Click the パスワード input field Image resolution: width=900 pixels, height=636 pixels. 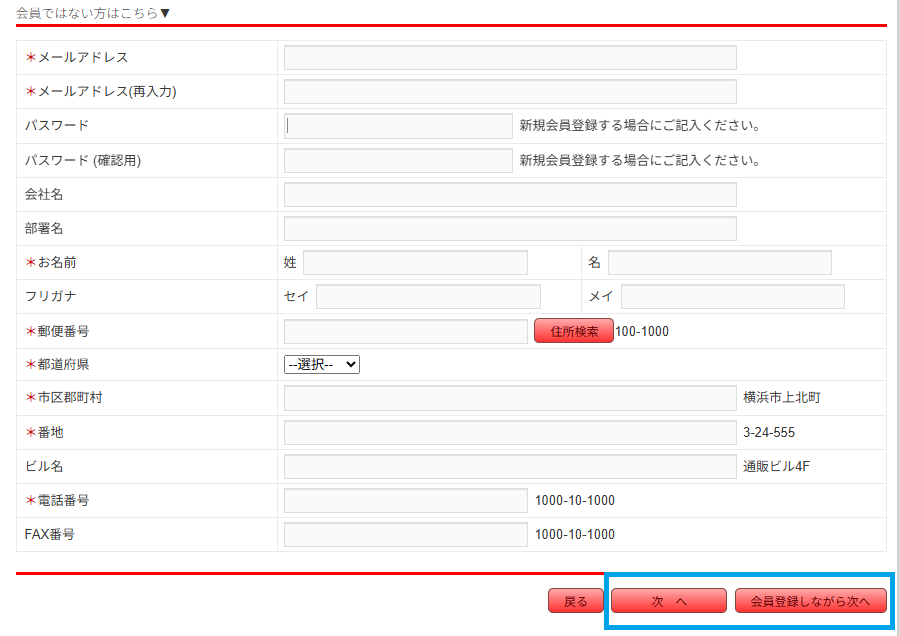pos(398,126)
